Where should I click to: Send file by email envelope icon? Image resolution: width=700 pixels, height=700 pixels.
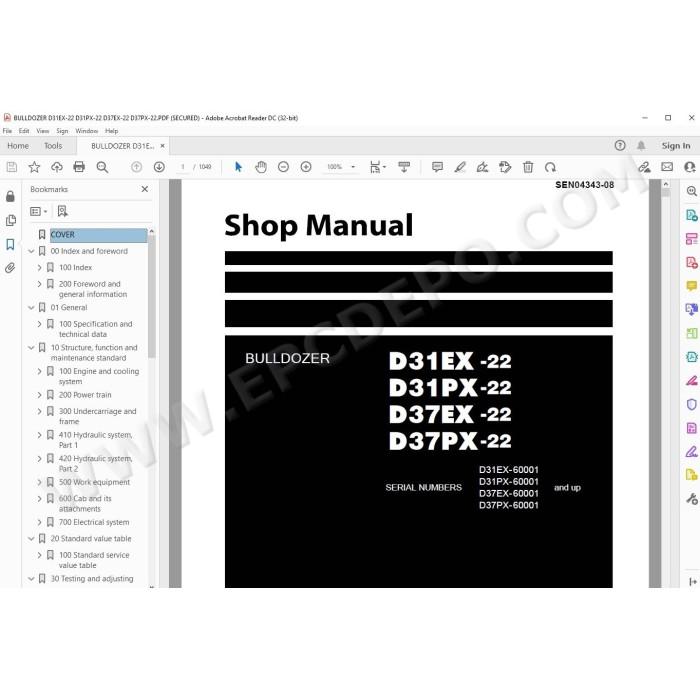tap(667, 167)
